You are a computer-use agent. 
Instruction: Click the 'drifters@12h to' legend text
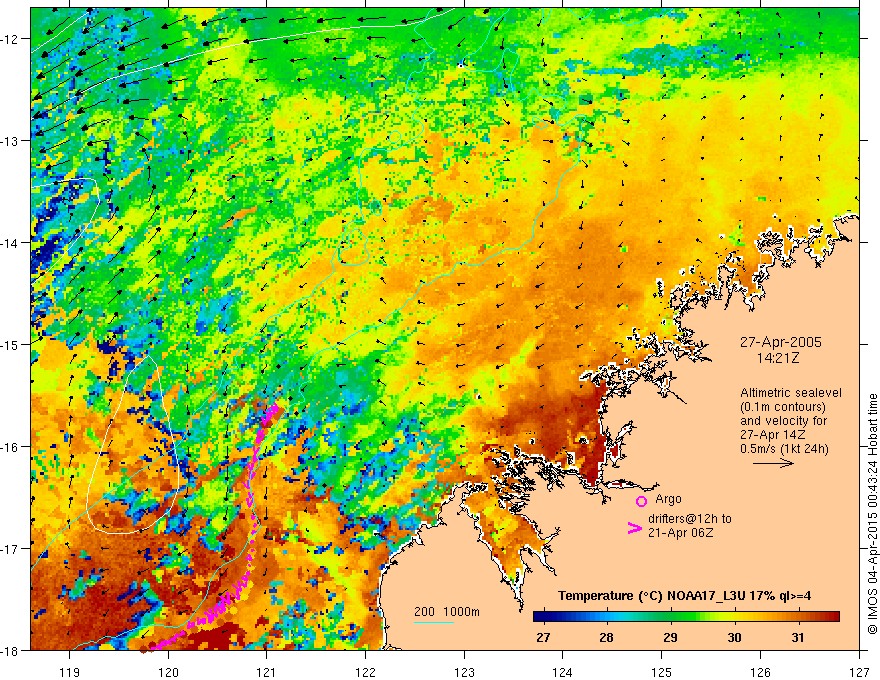point(690,519)
